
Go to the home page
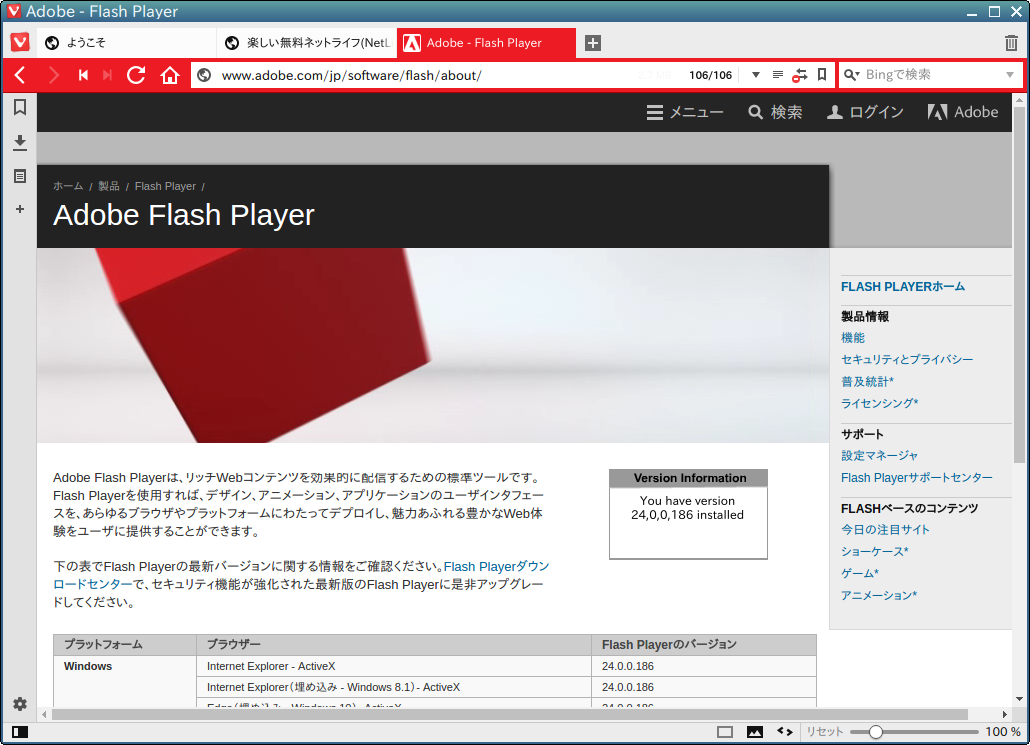pyautogui.click(x=169, y=75)
